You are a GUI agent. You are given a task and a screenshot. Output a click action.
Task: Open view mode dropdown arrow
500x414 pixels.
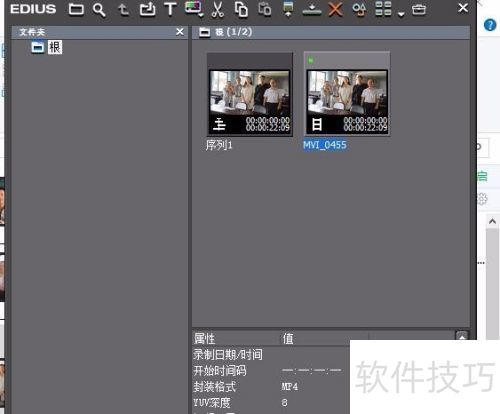point(401,14)
